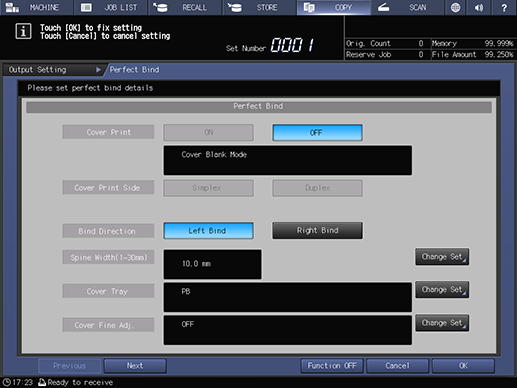Select the COPY tab
This screenshot has height=388, width=517.
(334, 7)
